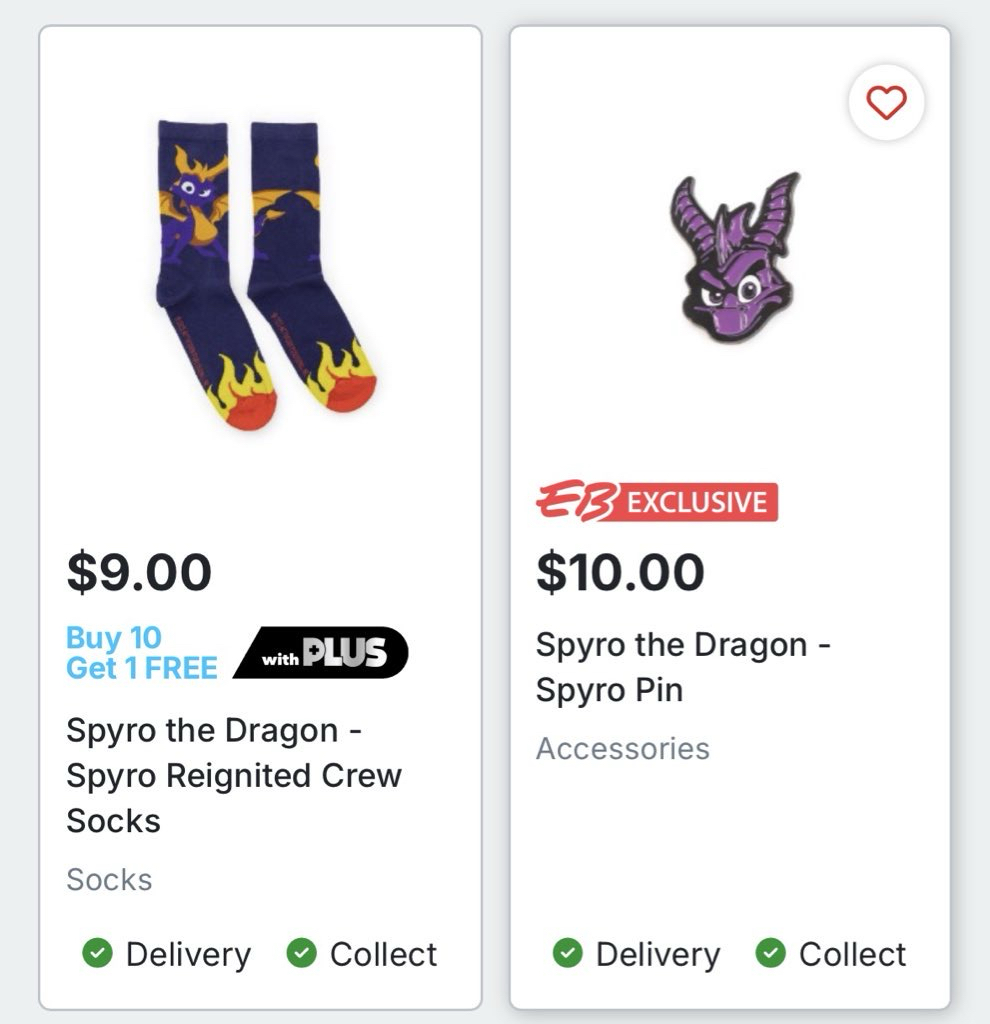Tap the heart wishlist icon on Spyro Pin

(x=886, y=102)
